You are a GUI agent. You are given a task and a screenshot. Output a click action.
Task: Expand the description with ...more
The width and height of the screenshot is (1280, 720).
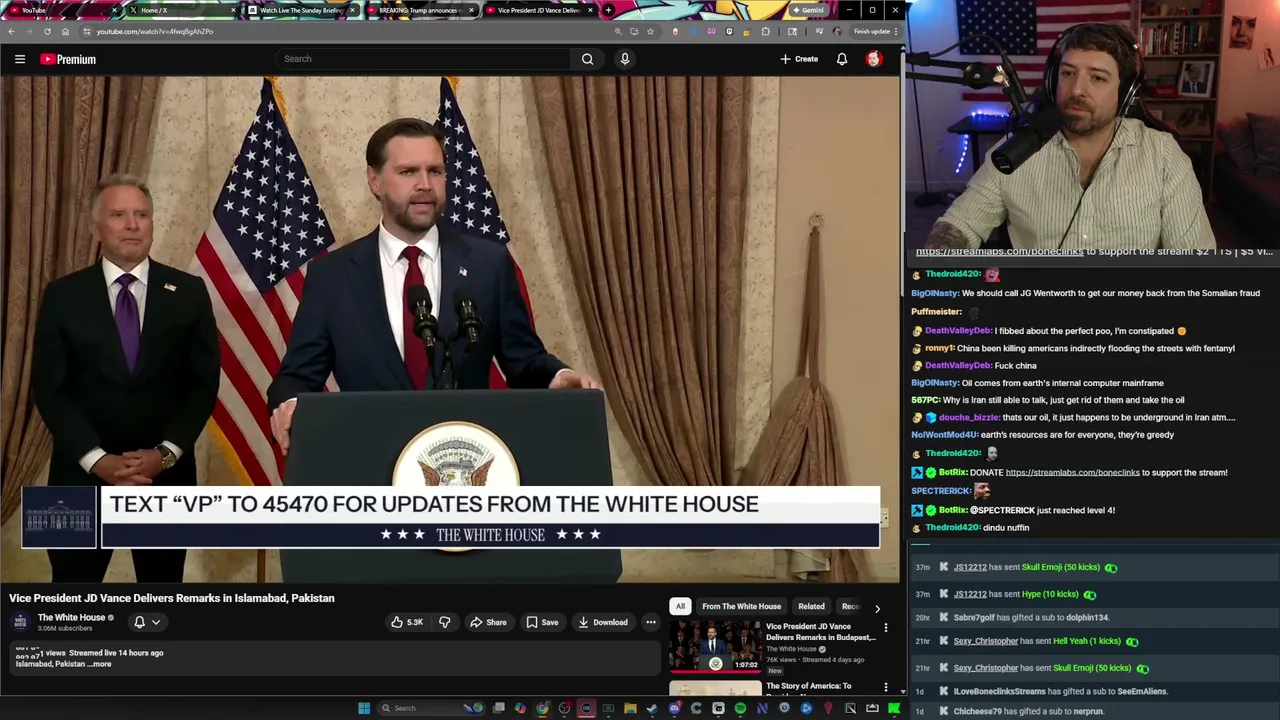(100, 664)
